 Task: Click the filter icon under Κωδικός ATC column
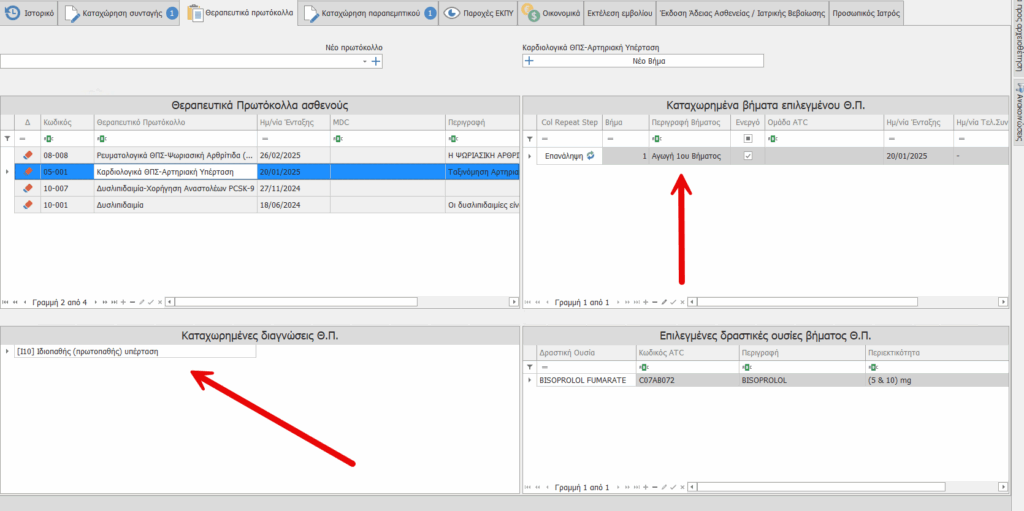click(641, 367)
